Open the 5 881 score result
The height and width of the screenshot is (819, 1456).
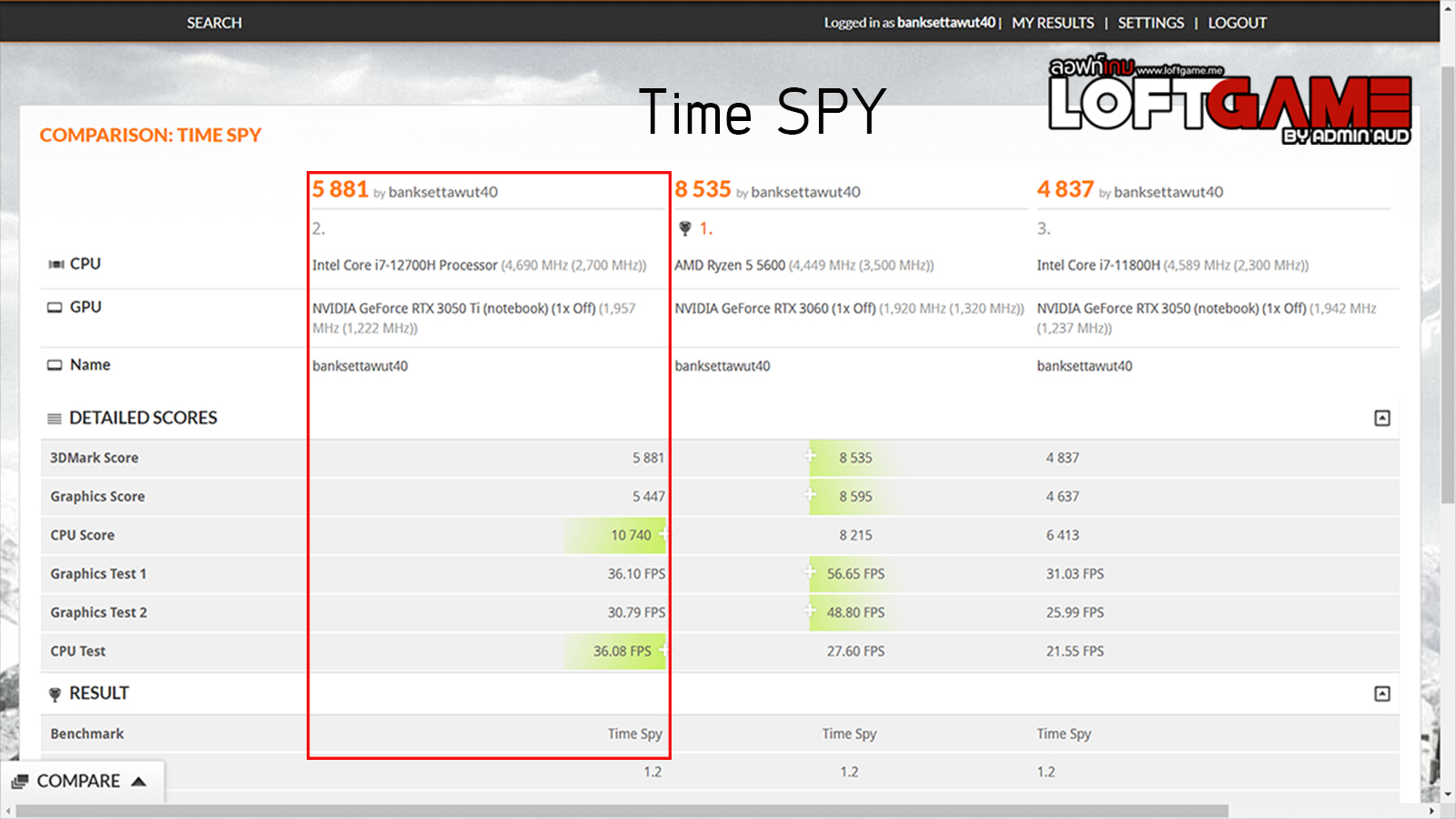click(x=340, y=189)
